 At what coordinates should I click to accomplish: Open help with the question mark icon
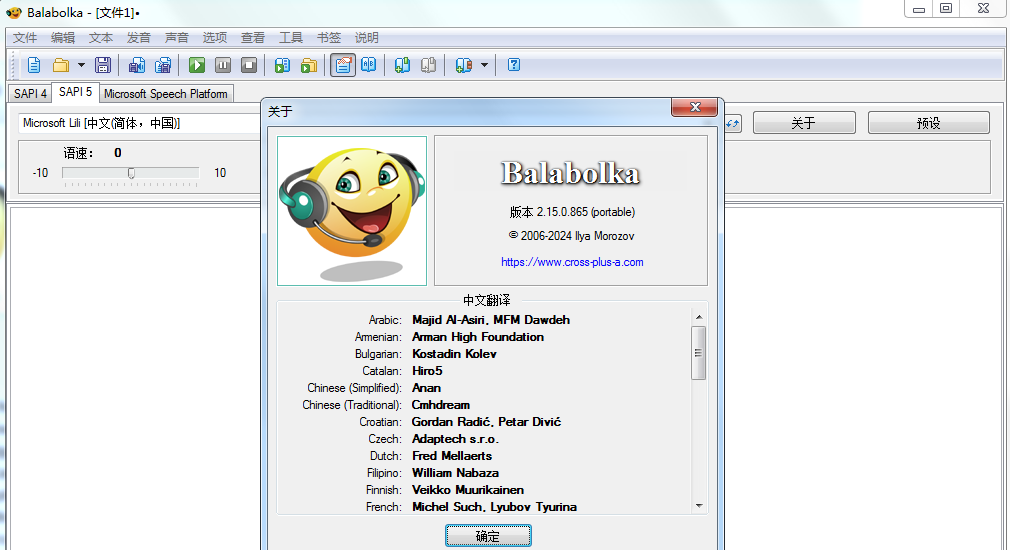click(x=513, y=65)
